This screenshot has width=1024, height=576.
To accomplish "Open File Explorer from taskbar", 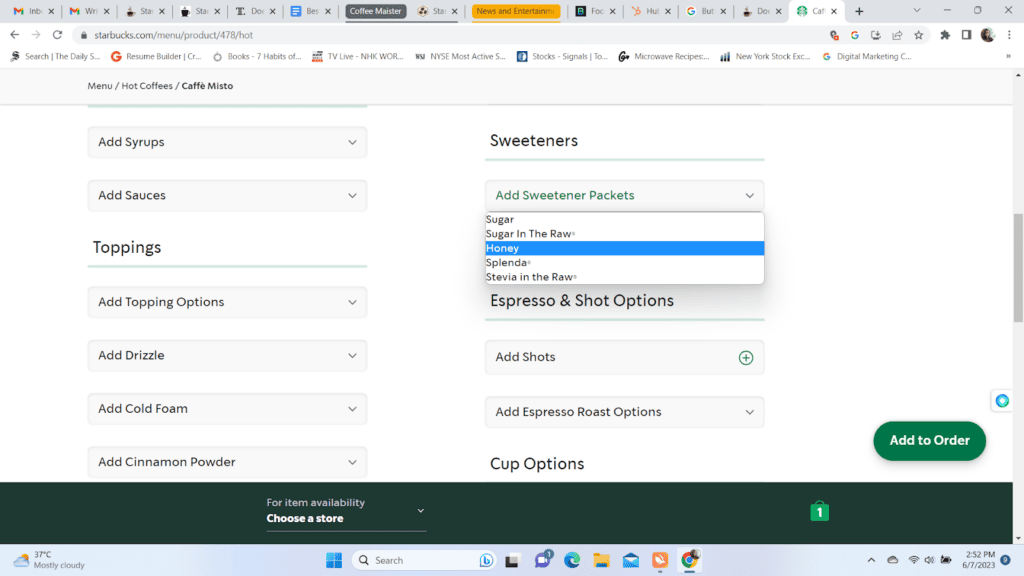I will 601,560.
